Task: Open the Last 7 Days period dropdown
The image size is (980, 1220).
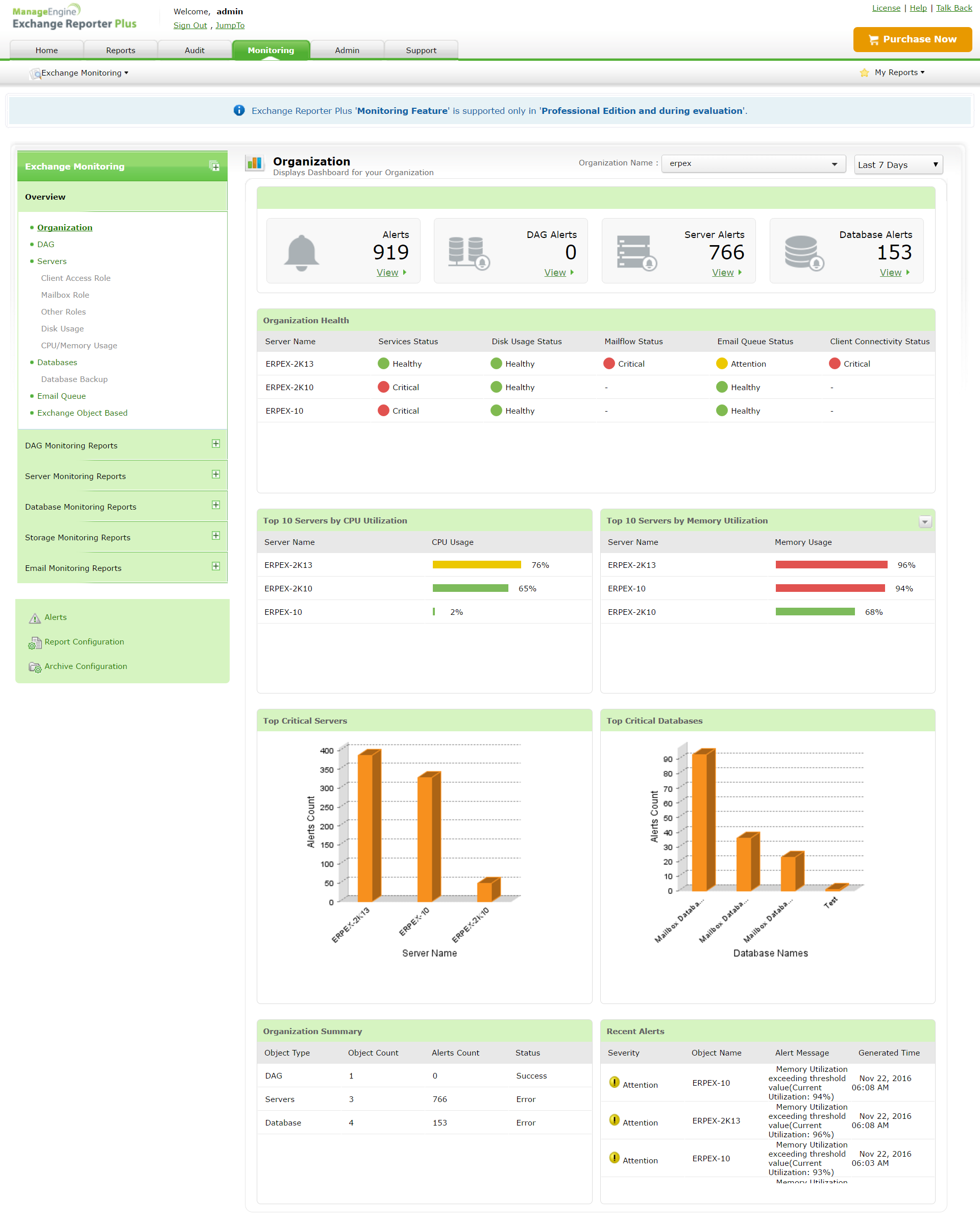Action: [x=897, y=164]
